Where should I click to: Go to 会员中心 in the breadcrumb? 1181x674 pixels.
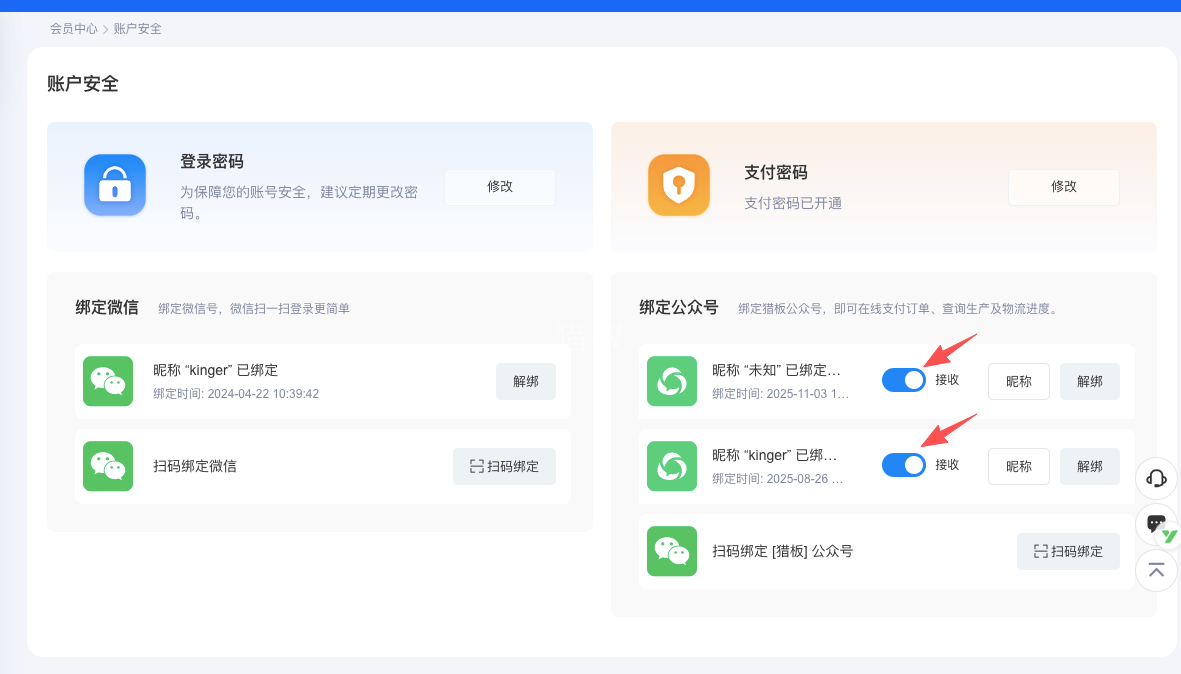(x=74, y=29)
